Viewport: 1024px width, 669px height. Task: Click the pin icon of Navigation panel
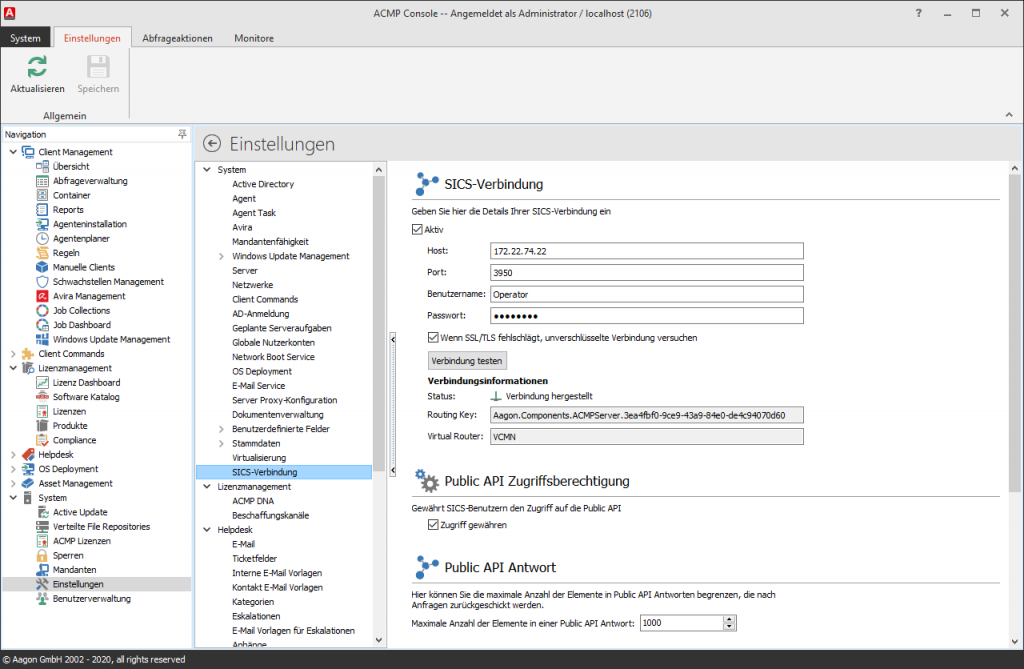[182, 134]
